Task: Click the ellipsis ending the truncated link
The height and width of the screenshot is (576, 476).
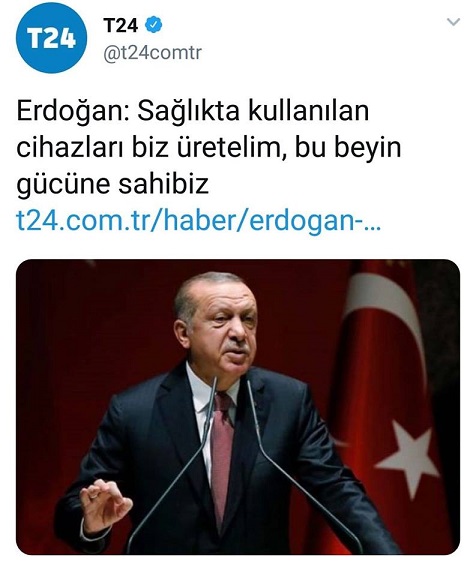Action: coord(374,225)
